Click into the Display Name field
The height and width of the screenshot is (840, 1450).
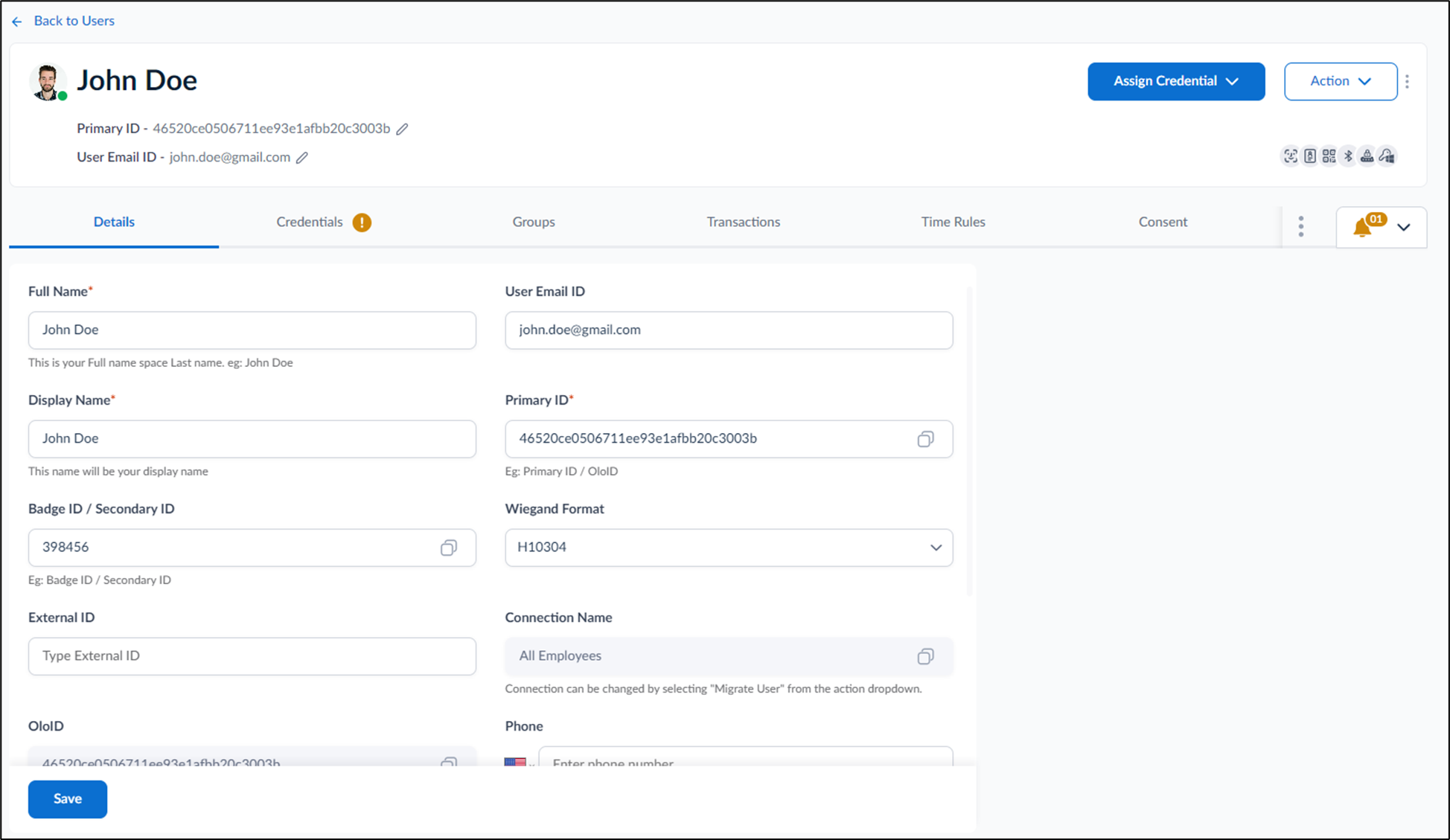pyautogui.click(x=252, y=439)
